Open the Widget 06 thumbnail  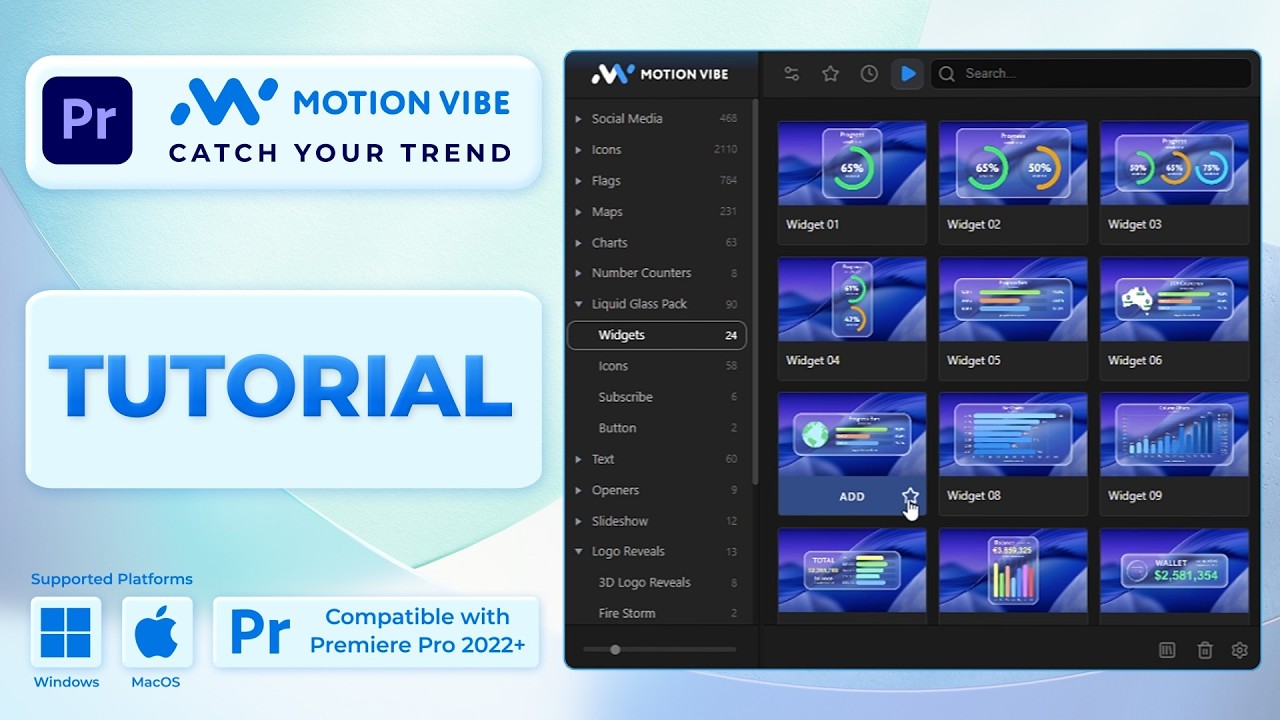1174,299
